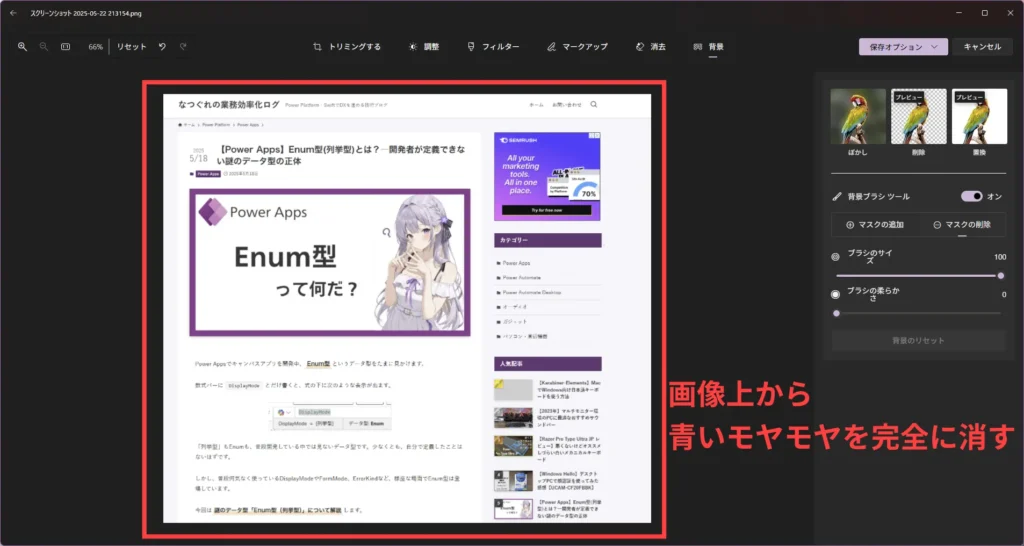Screen dimensions: 1024x546
Task: Choose the ぼかし background thumbnail
Action: [x=858, y=116]
